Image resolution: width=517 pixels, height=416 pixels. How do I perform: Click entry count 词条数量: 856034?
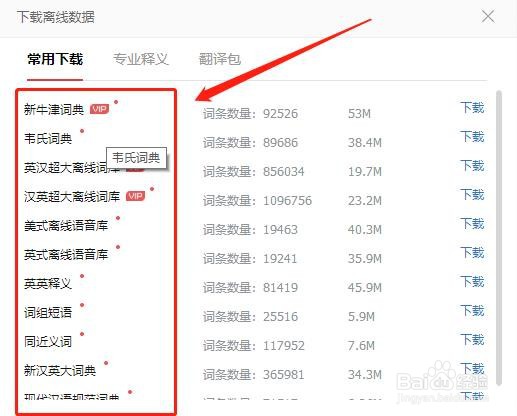click(254, 172)
